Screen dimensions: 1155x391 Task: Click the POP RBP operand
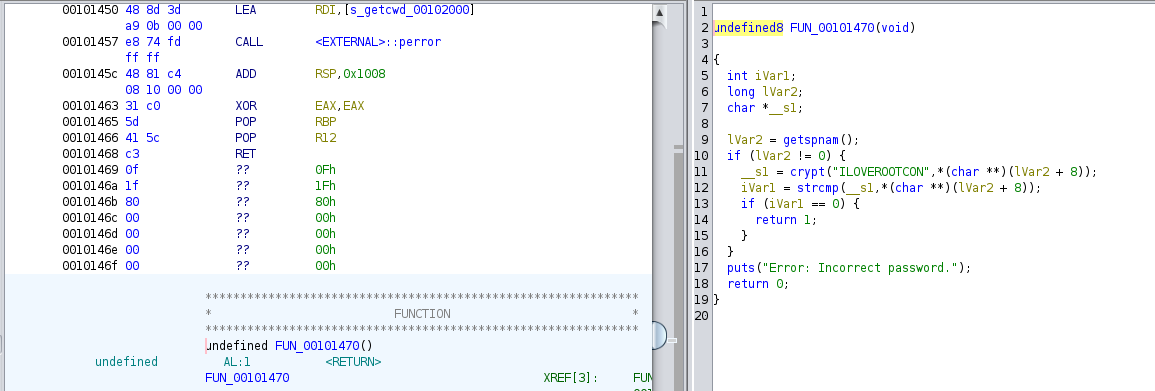325,122
